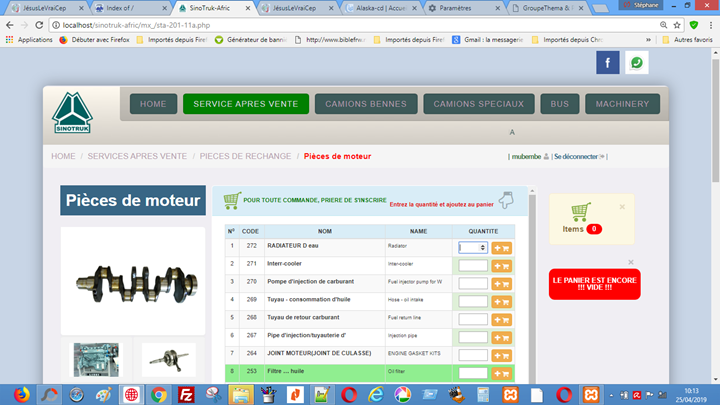Click the Sinotruk logo

[72, 112]
